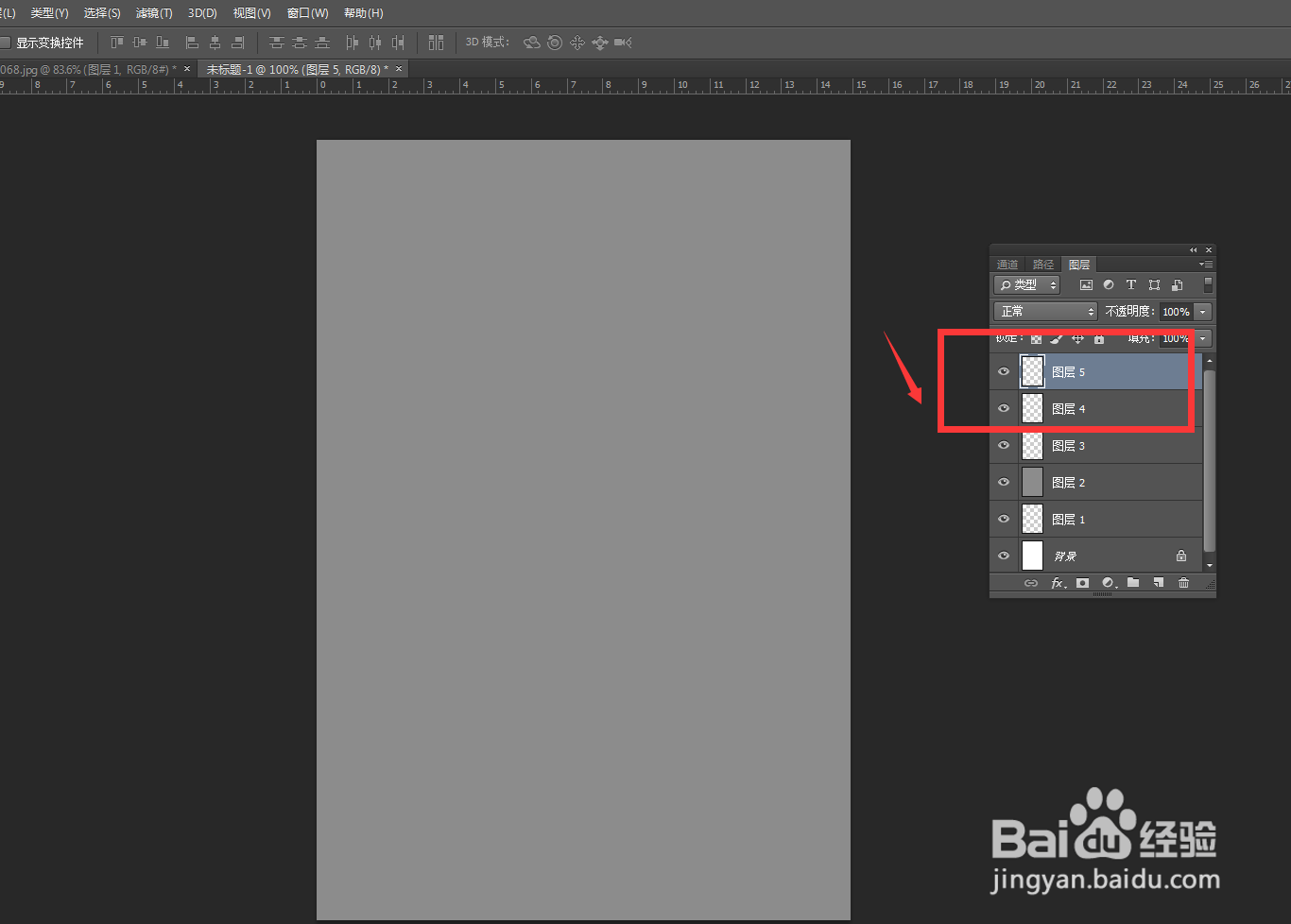Filter layers by shape layer icon
The width and height of the screenshot is (1291, 924).
(x=1154, y=284)
